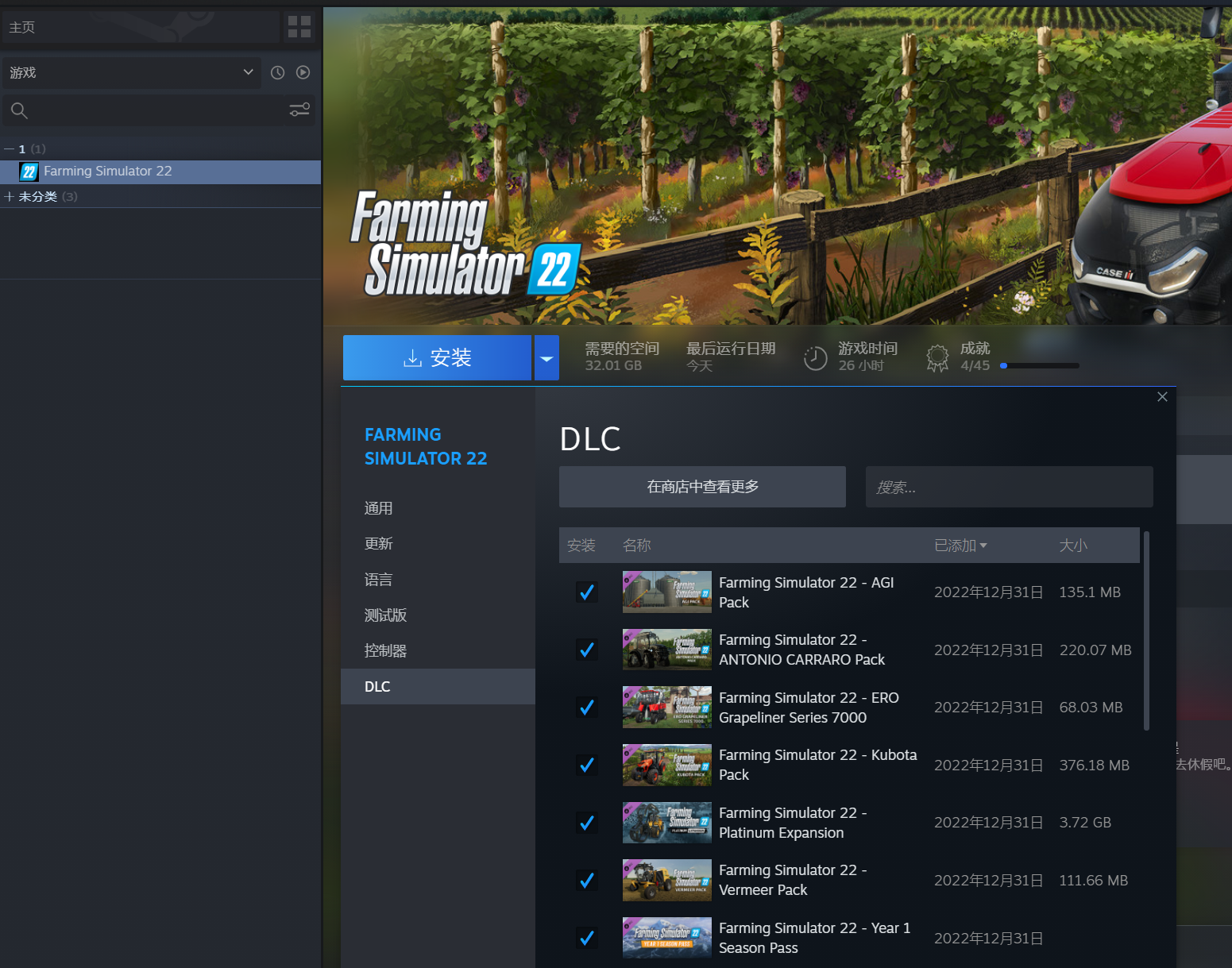Sort DLC list by 已添加 column
The width and height of the screenshot is (1232, 968).
(960, 546)
